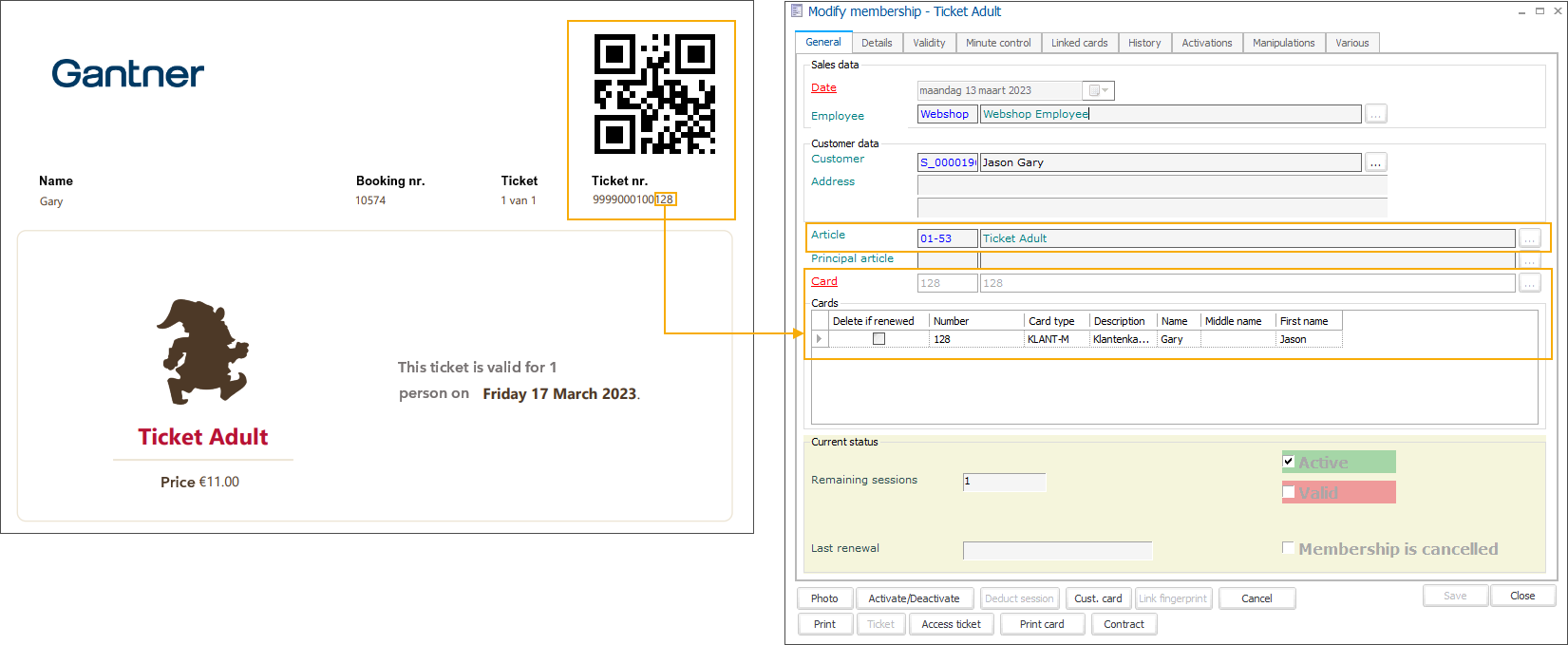The image size is (1568, 645).
Task: Click the Deduct session button
Action: 1019,598
